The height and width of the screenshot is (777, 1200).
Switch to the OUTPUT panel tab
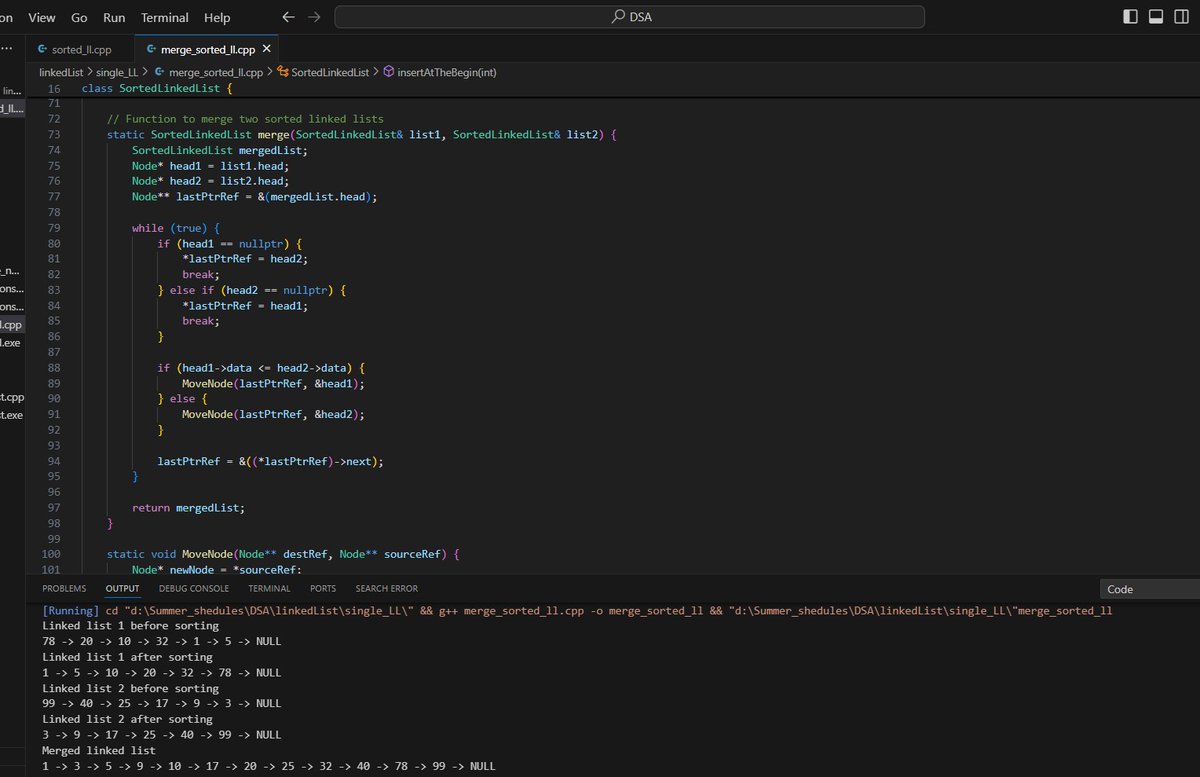point(122,589)
